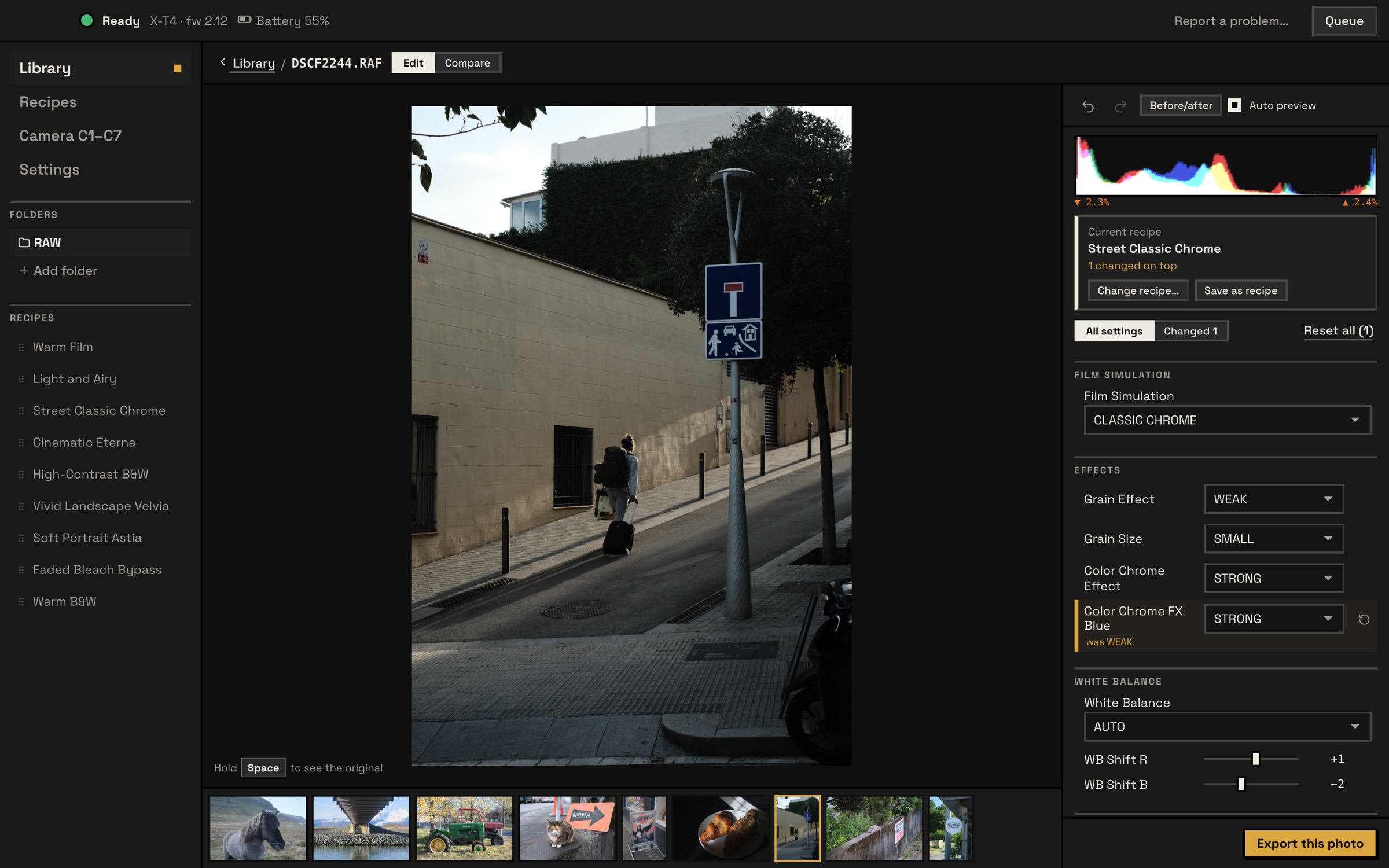Open the Grain Effect dropdown
The width and height of the screenshot is (1389, 868).
1273,499
